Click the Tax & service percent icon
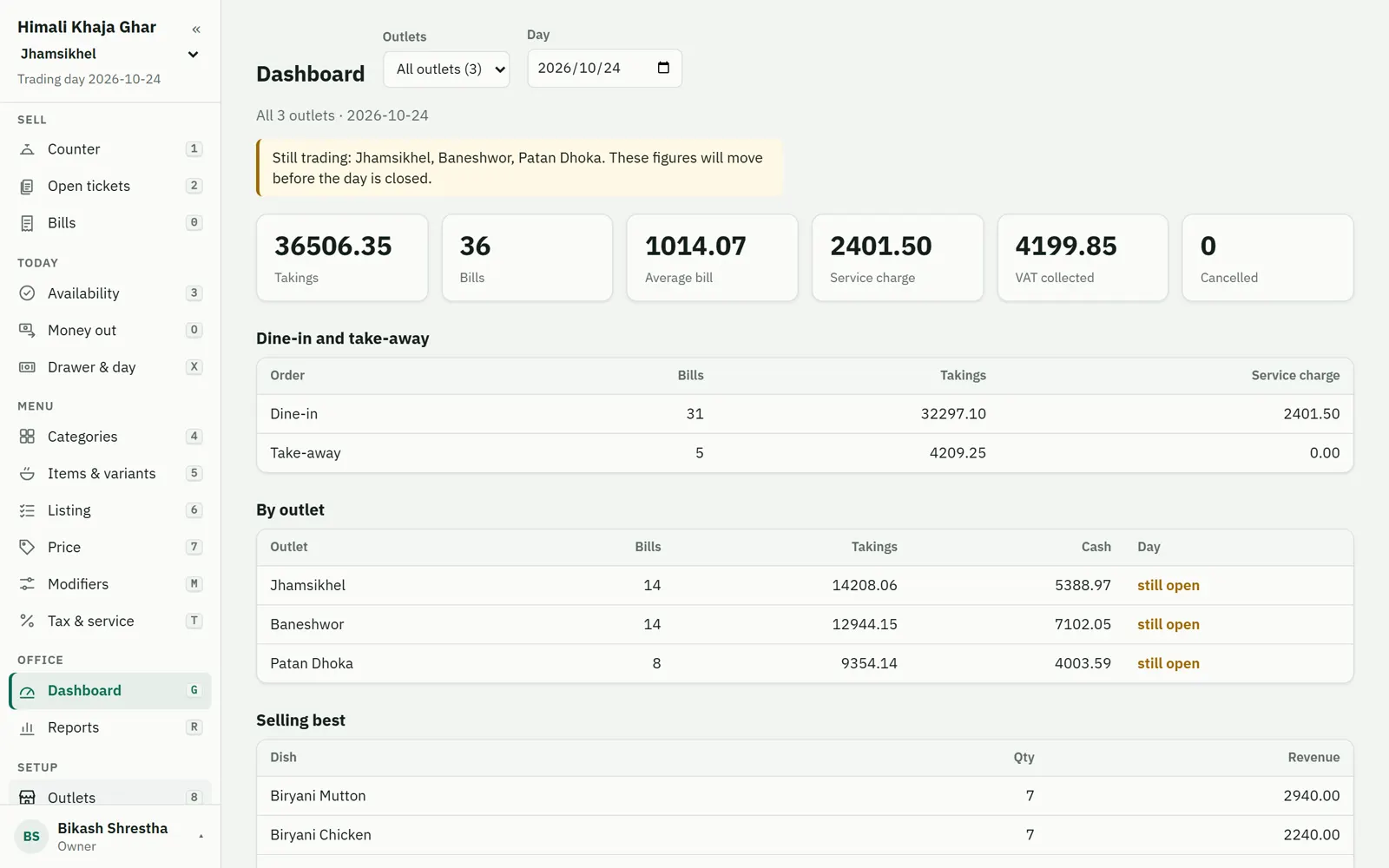Screen dimensions: 1389x868 [27, 621]
